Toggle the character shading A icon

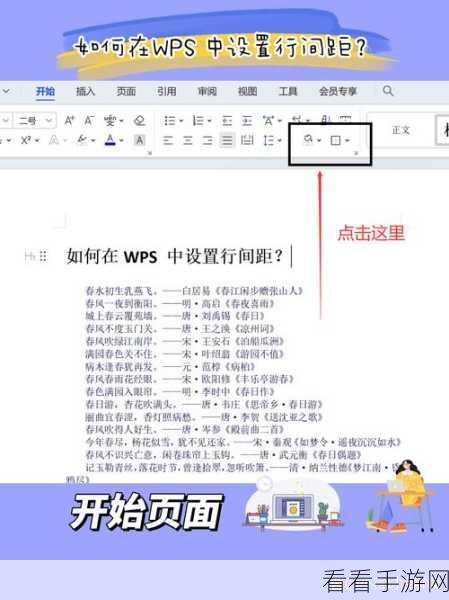point(140,140)
